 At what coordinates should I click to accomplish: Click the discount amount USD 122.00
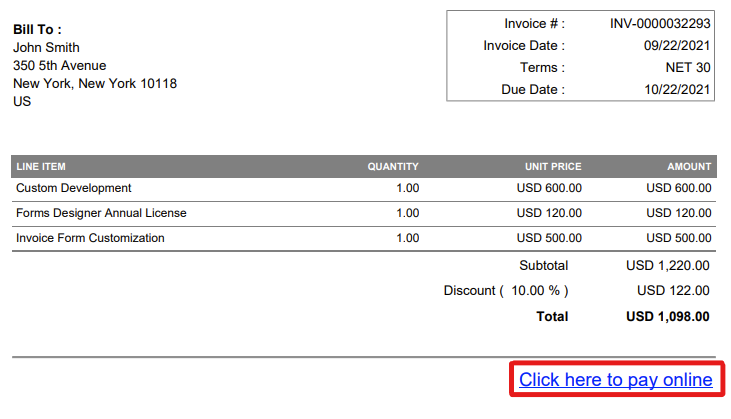click(673, 291)
